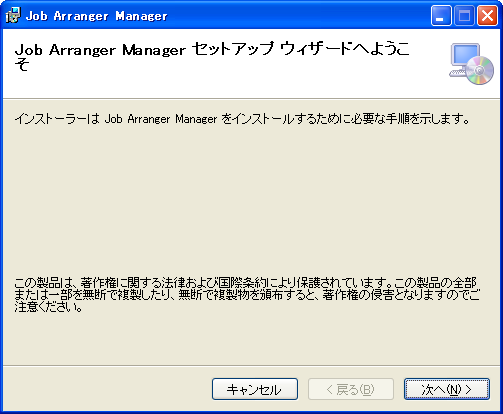The height and width of the screenshot is (414, 503).
Task: Click the text 'インストーラーは Job Arranger Manager をインストールするために必要な手順を示します。'
Action: (x=242, y=119)
